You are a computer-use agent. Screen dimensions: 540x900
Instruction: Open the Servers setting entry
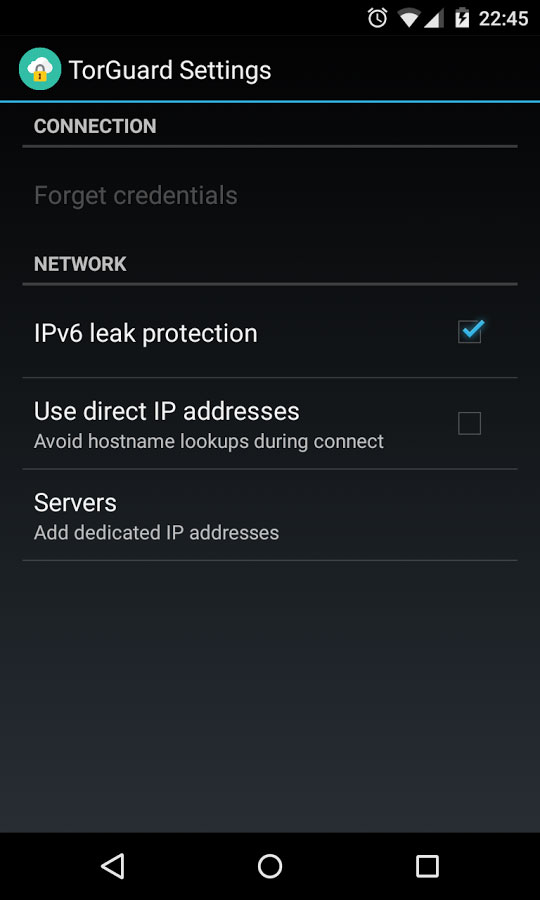(270, 515)
